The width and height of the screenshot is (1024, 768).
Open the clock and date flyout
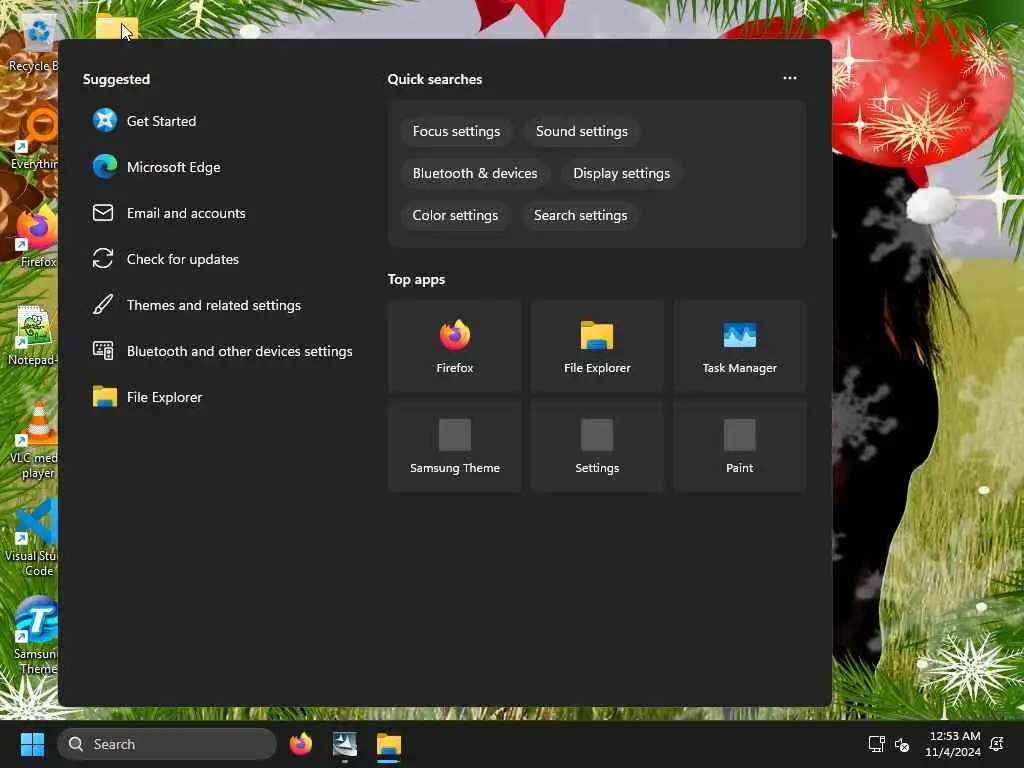pos(953,744)
